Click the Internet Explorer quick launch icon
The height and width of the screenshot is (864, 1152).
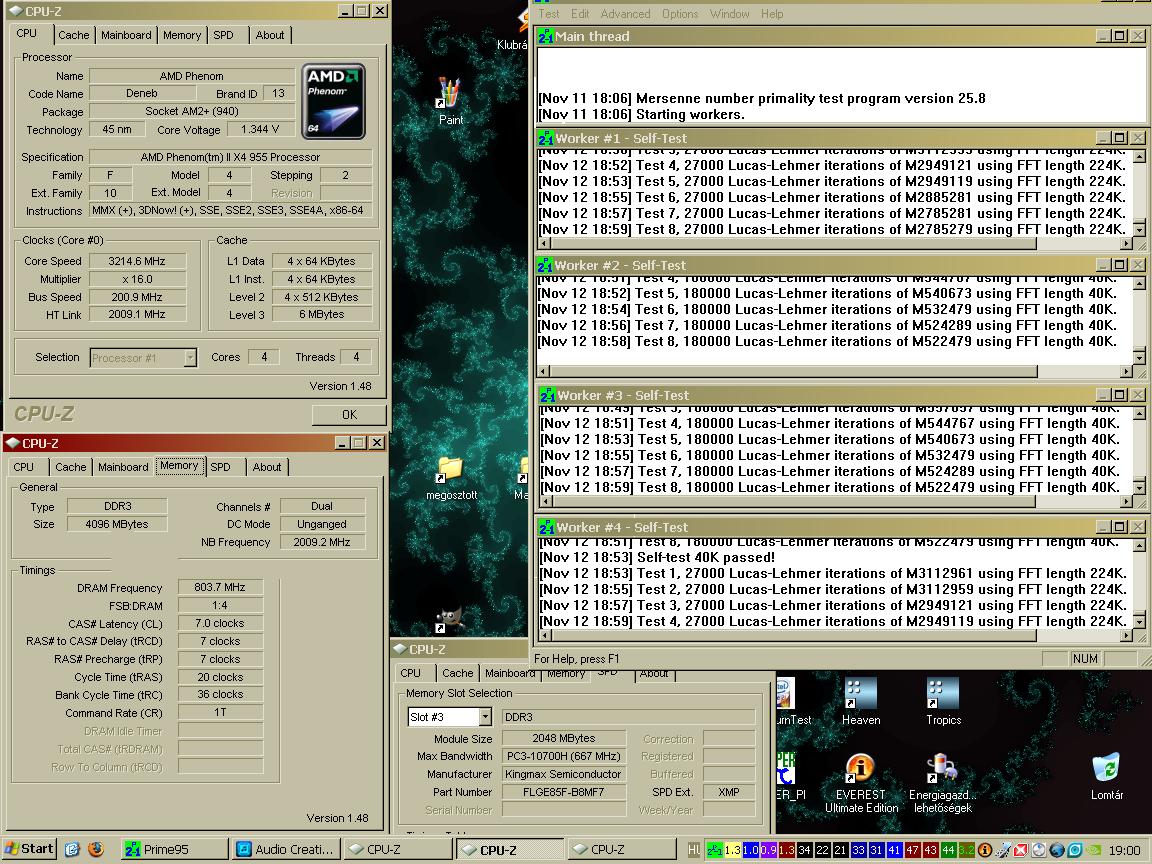(72, 849)
